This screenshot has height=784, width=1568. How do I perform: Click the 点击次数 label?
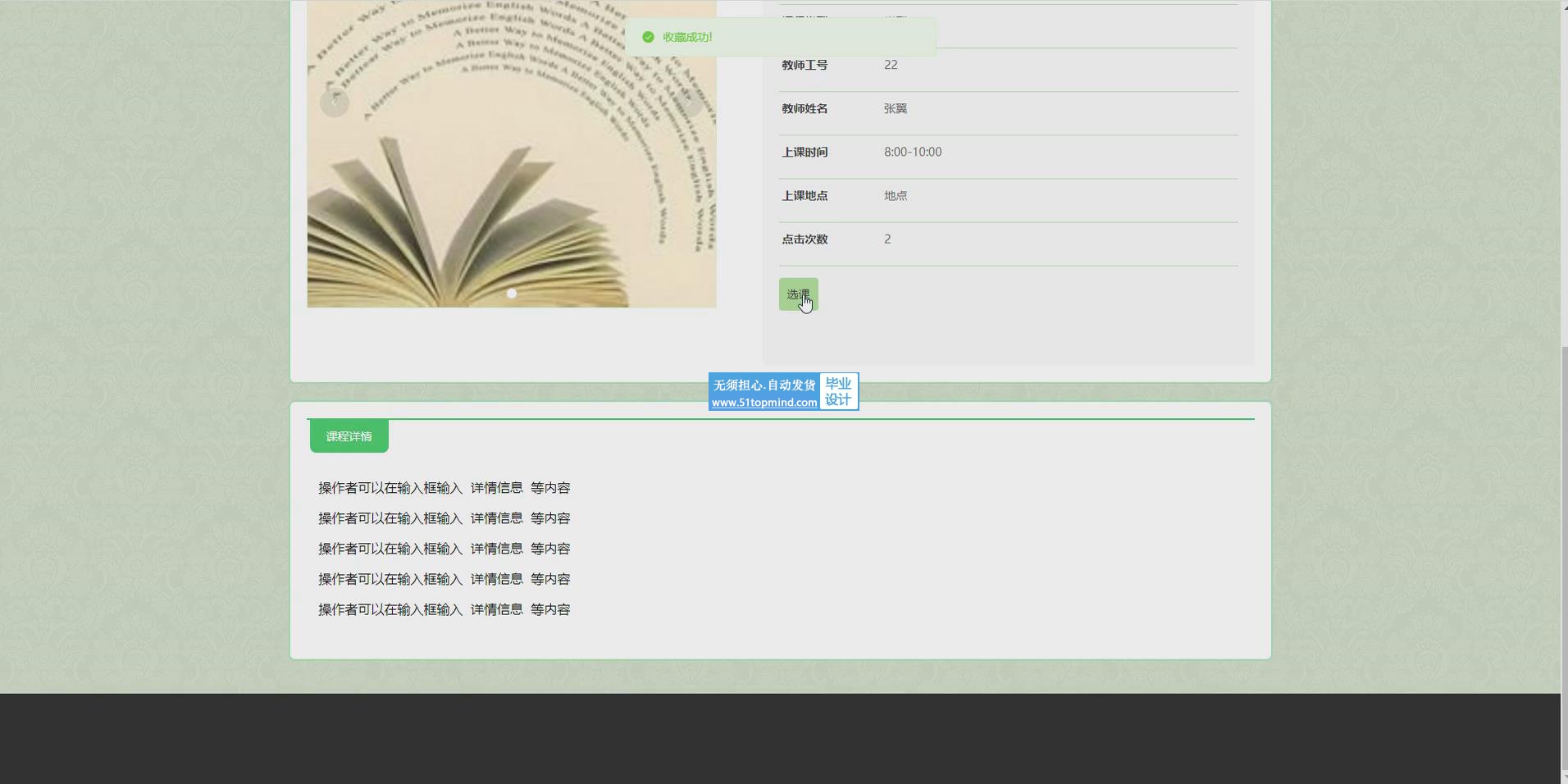[805, 239]
